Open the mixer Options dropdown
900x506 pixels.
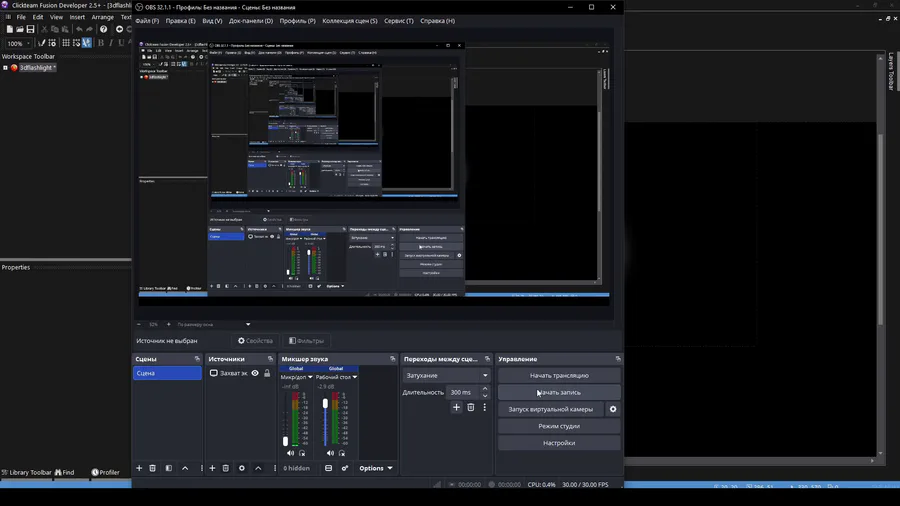[376, 468]
